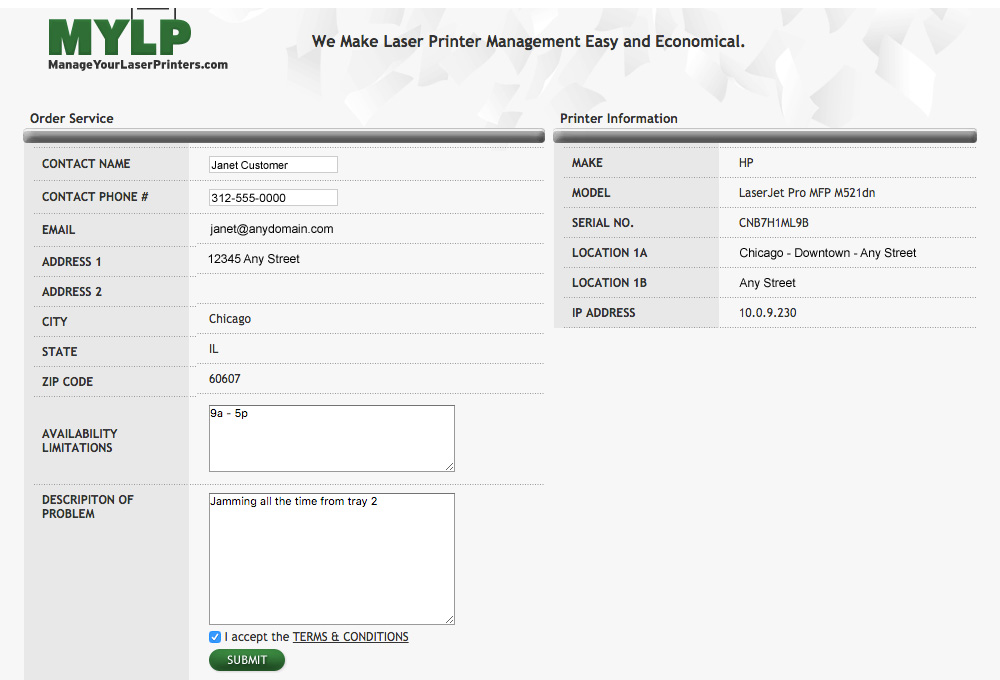Image resolution: width=1000 pixels, height=680 pixels.
Task: Click the Printer Information section heading
Action: coord(618,118)
